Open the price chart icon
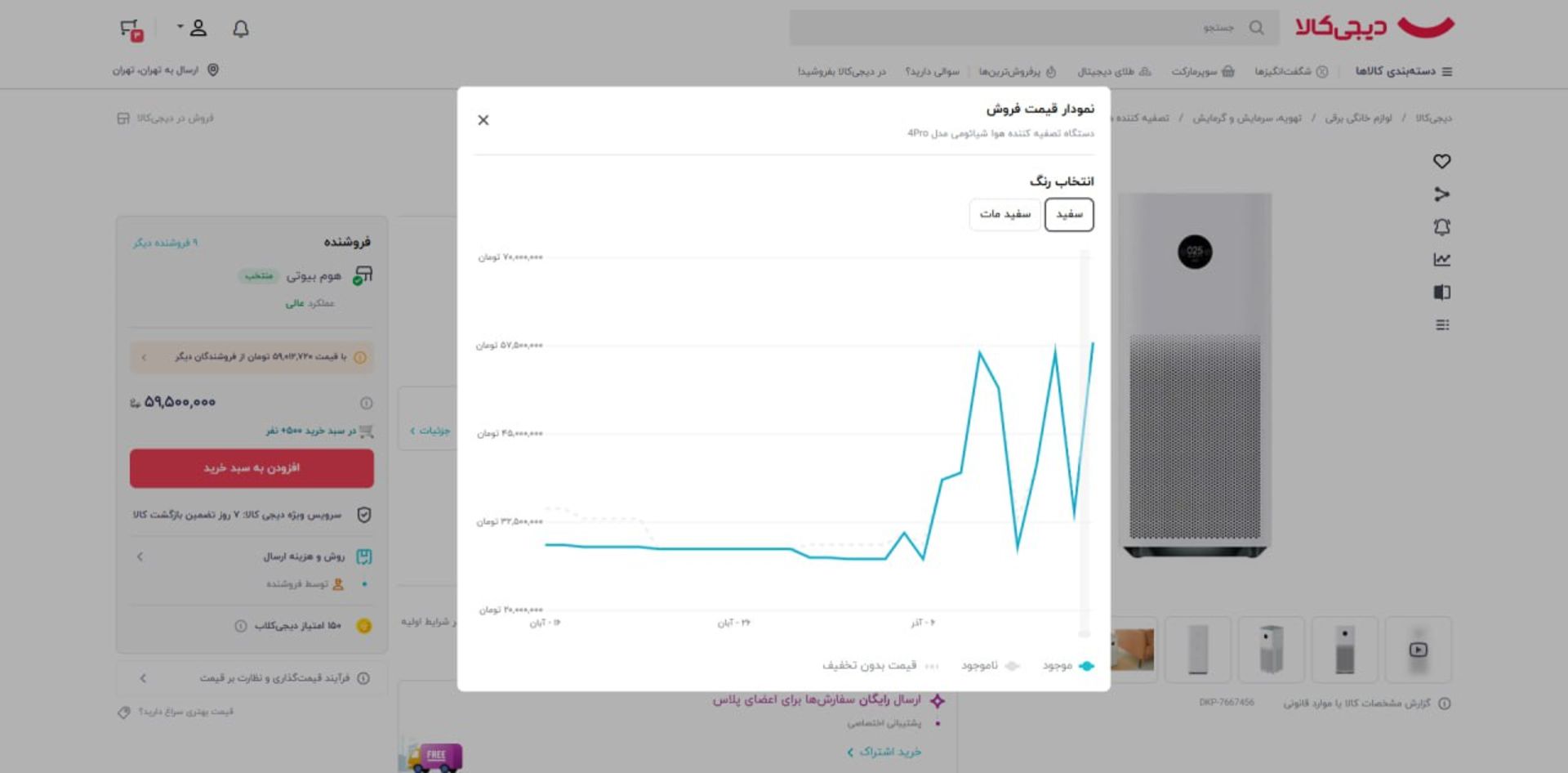 pyautogui.click(x=1442, y=260)
